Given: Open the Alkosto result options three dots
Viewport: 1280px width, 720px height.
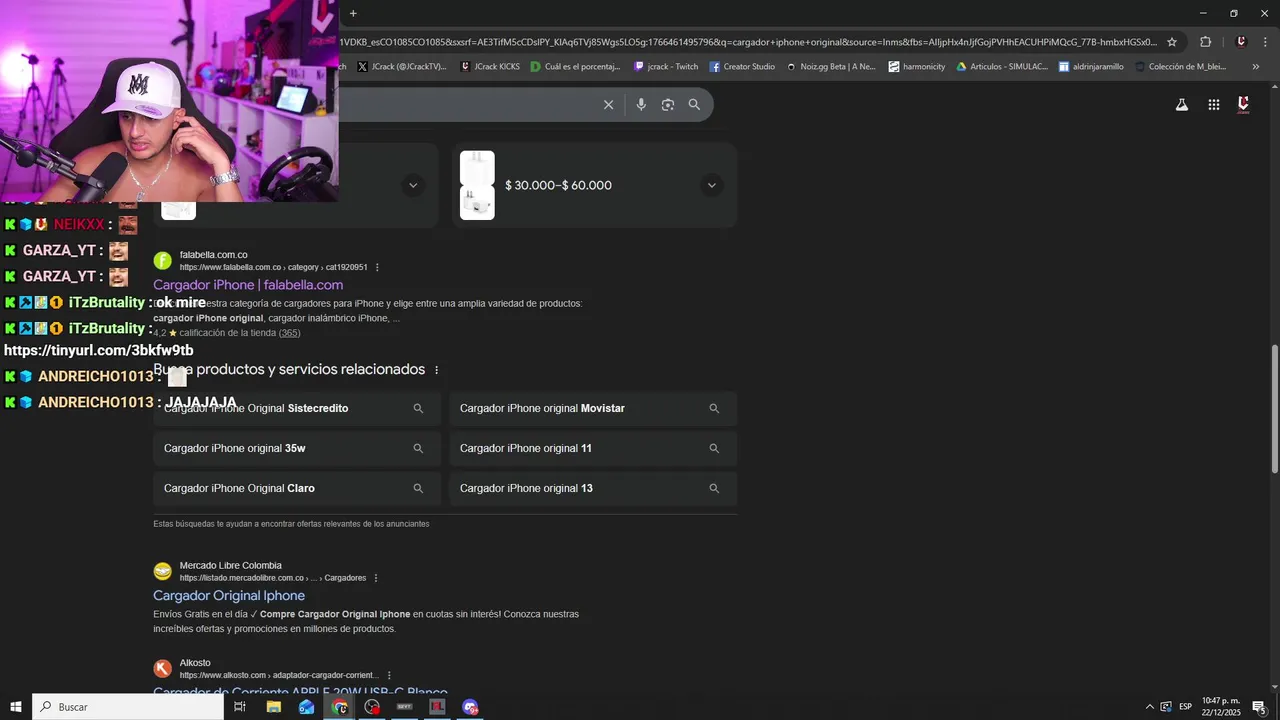Looking at the screenshot, I should [389, 675].
